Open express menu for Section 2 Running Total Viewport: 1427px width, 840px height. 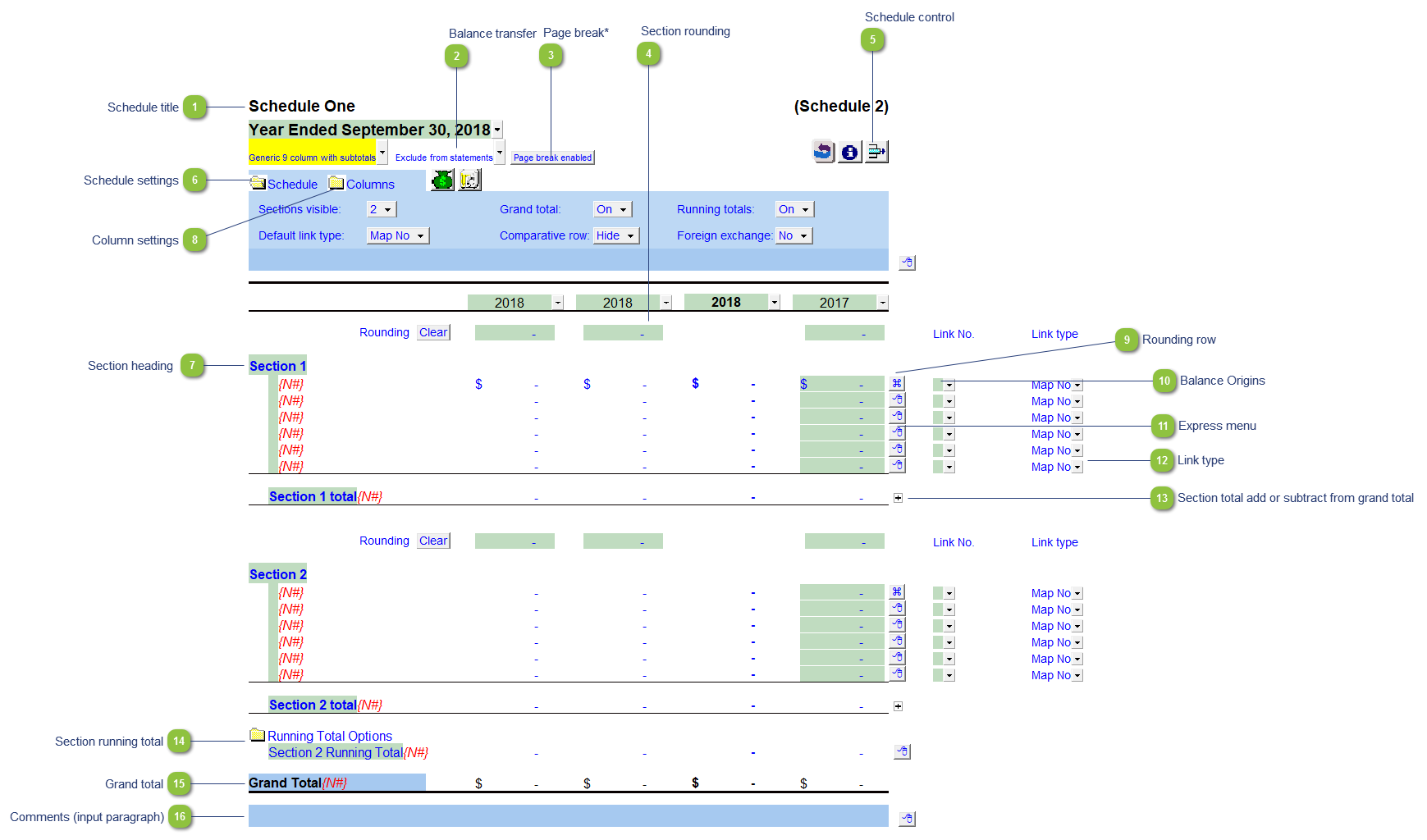(x=902, y=751)
